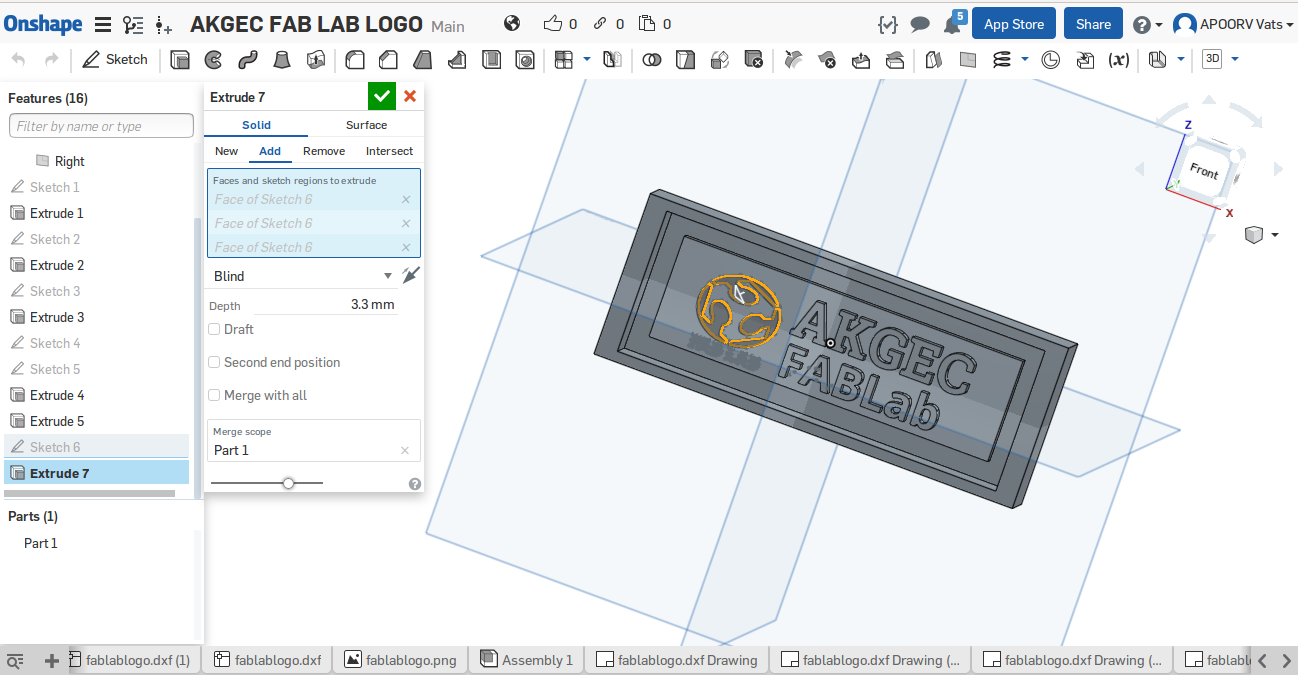Select the Sweep tool
1298x675 pixels.
click(x=248, y=60)
